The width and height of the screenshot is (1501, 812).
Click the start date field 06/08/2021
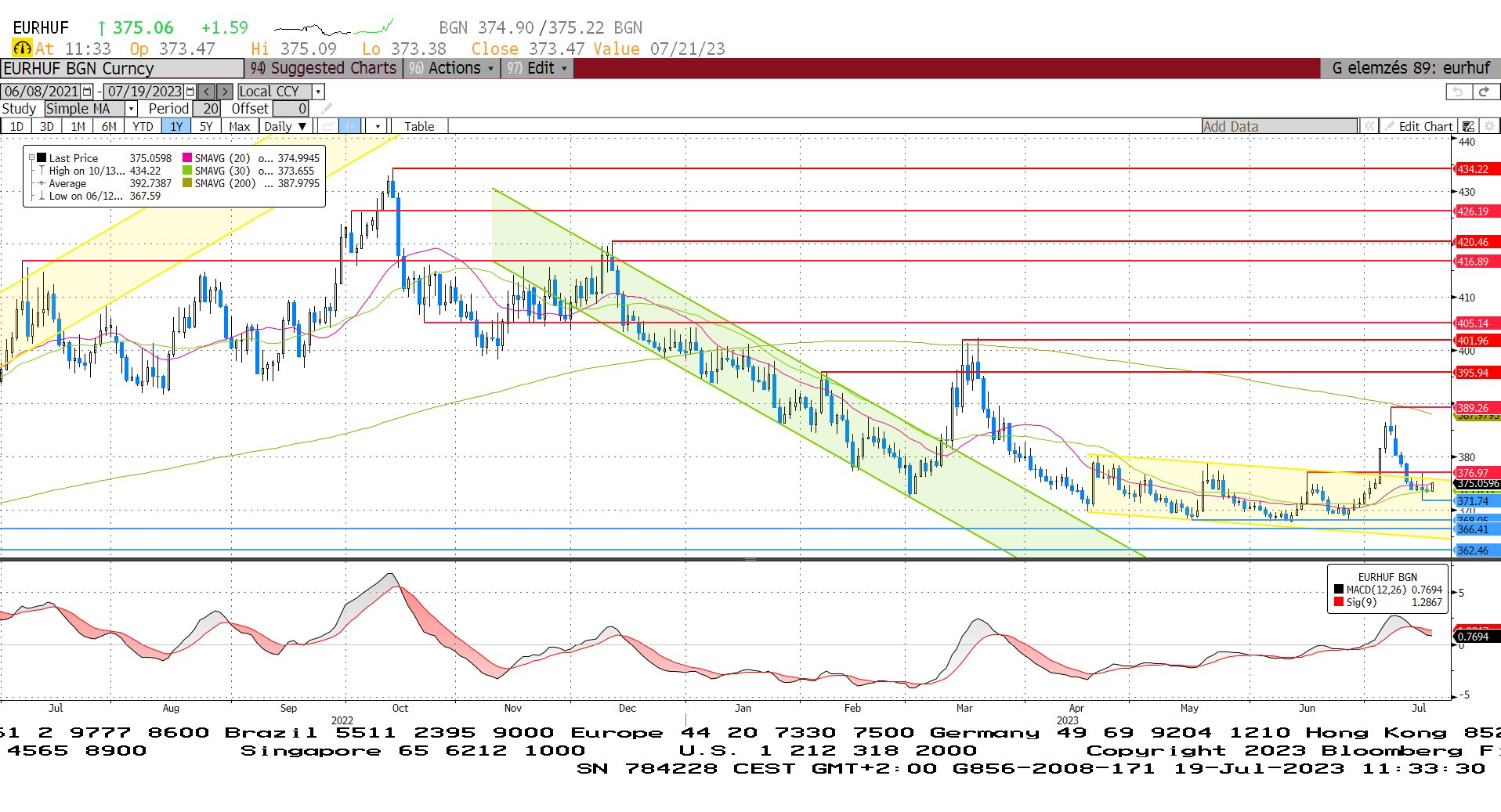click(x=42, y=92)
